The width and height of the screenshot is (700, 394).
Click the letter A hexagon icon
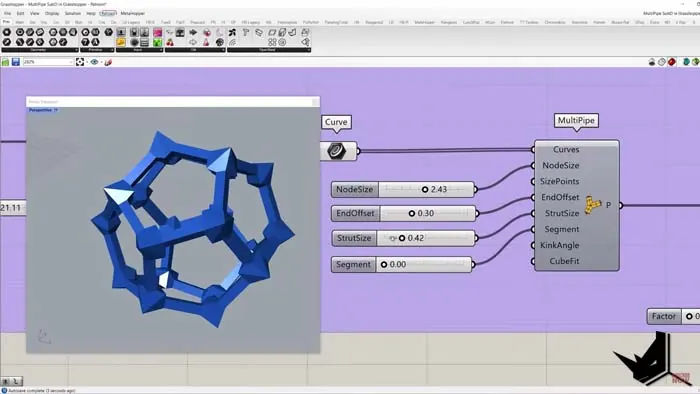click(95, 42)
